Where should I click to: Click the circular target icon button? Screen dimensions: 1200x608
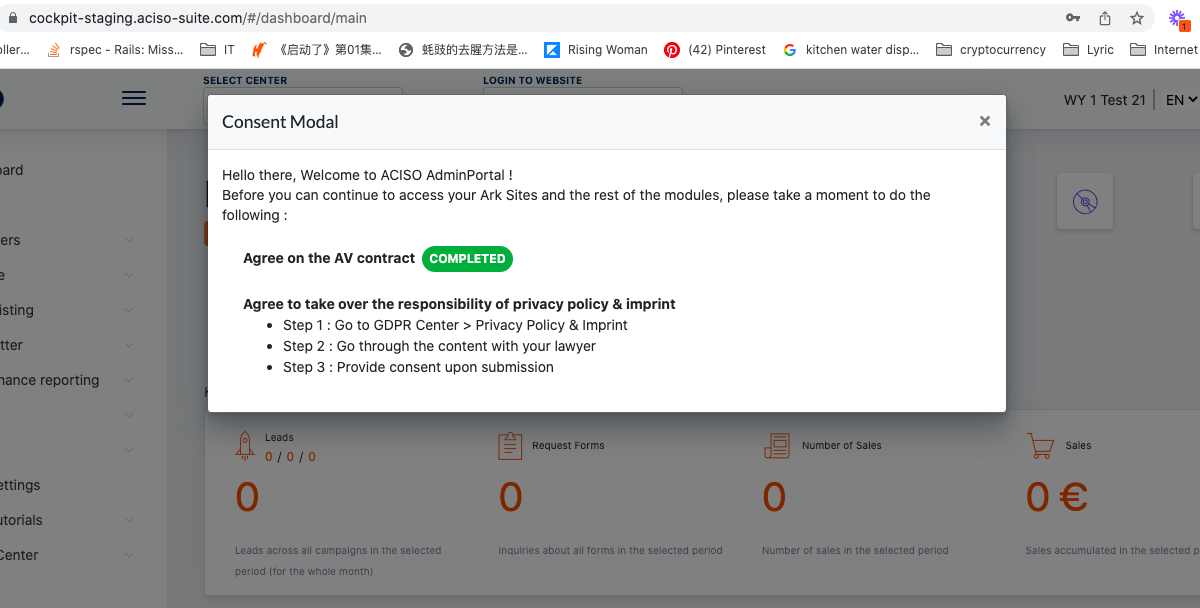pos(1085,202)
